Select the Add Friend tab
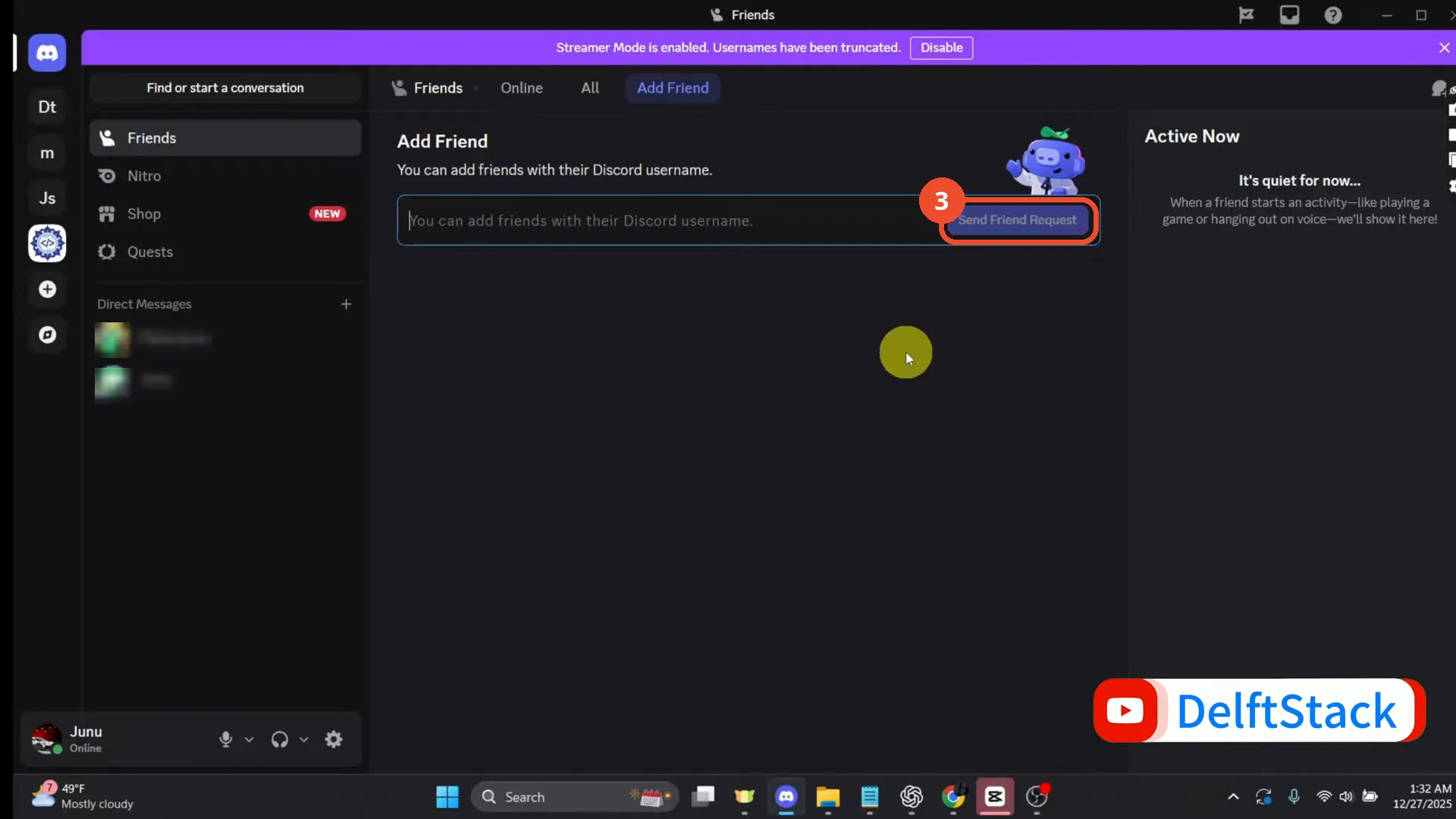 pos(673,88)
